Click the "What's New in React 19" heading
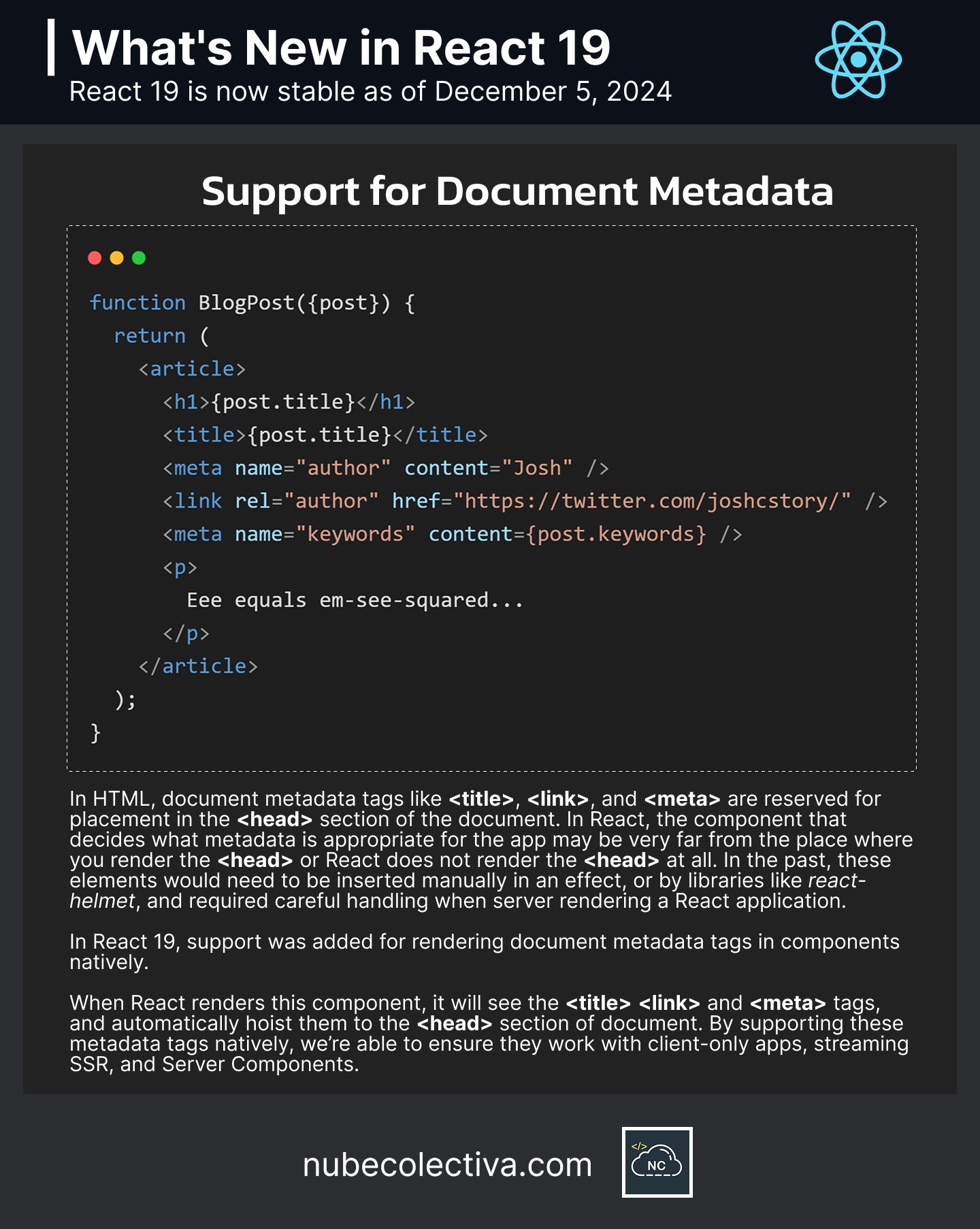980x1229 pixels. tap(341, 48)
